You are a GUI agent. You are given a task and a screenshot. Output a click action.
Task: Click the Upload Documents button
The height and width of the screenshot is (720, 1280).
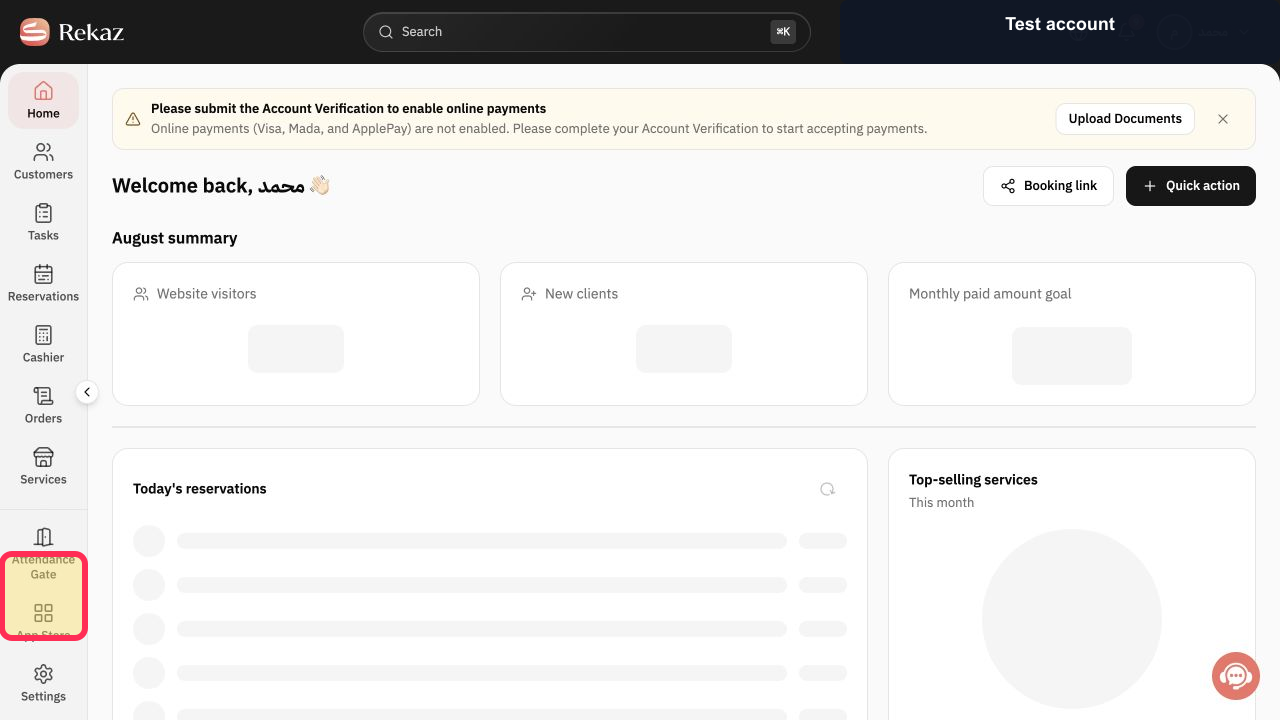tap(1125, 119)
